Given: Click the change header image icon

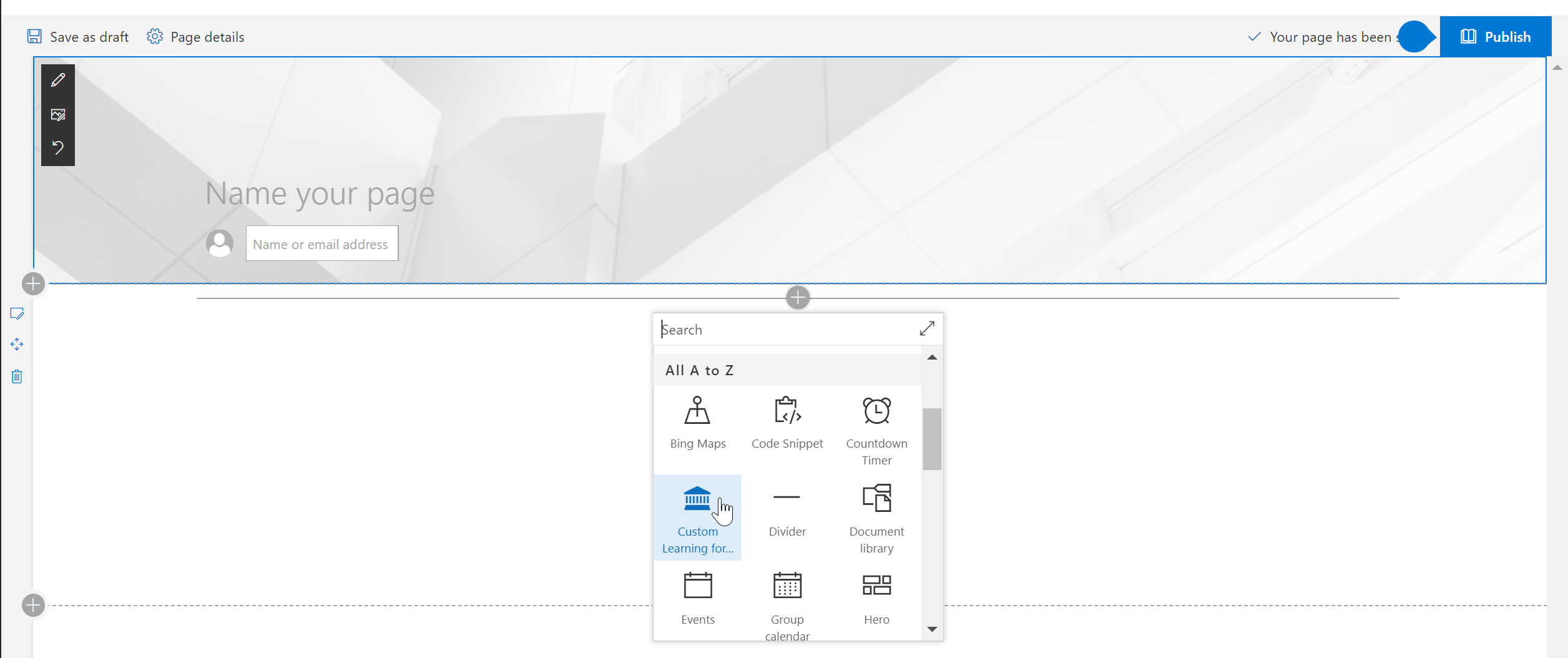Looking at the screenshot, I should (57, 114).
